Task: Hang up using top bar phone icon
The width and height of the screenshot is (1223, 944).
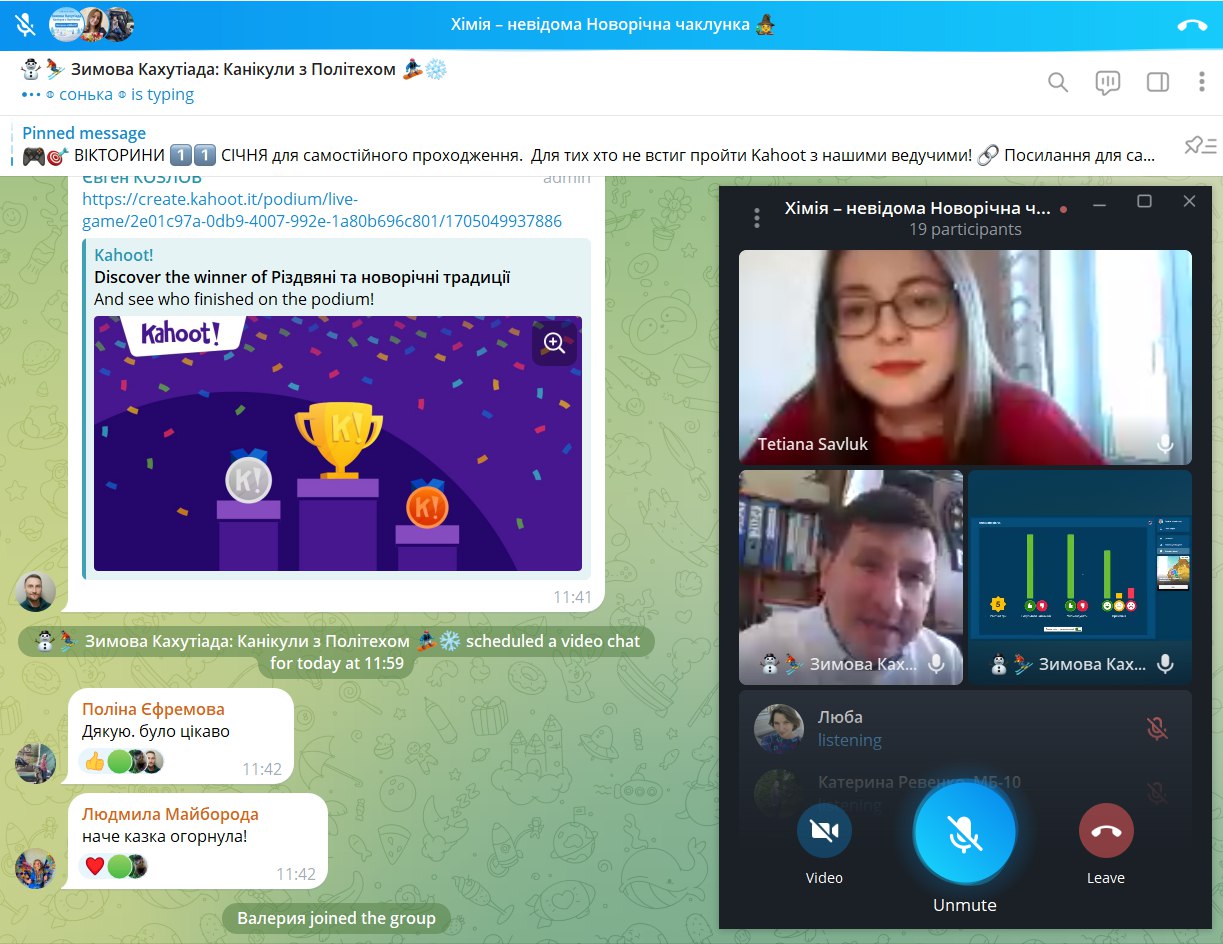Action: pyautogui.click(x=1192, y=25)
